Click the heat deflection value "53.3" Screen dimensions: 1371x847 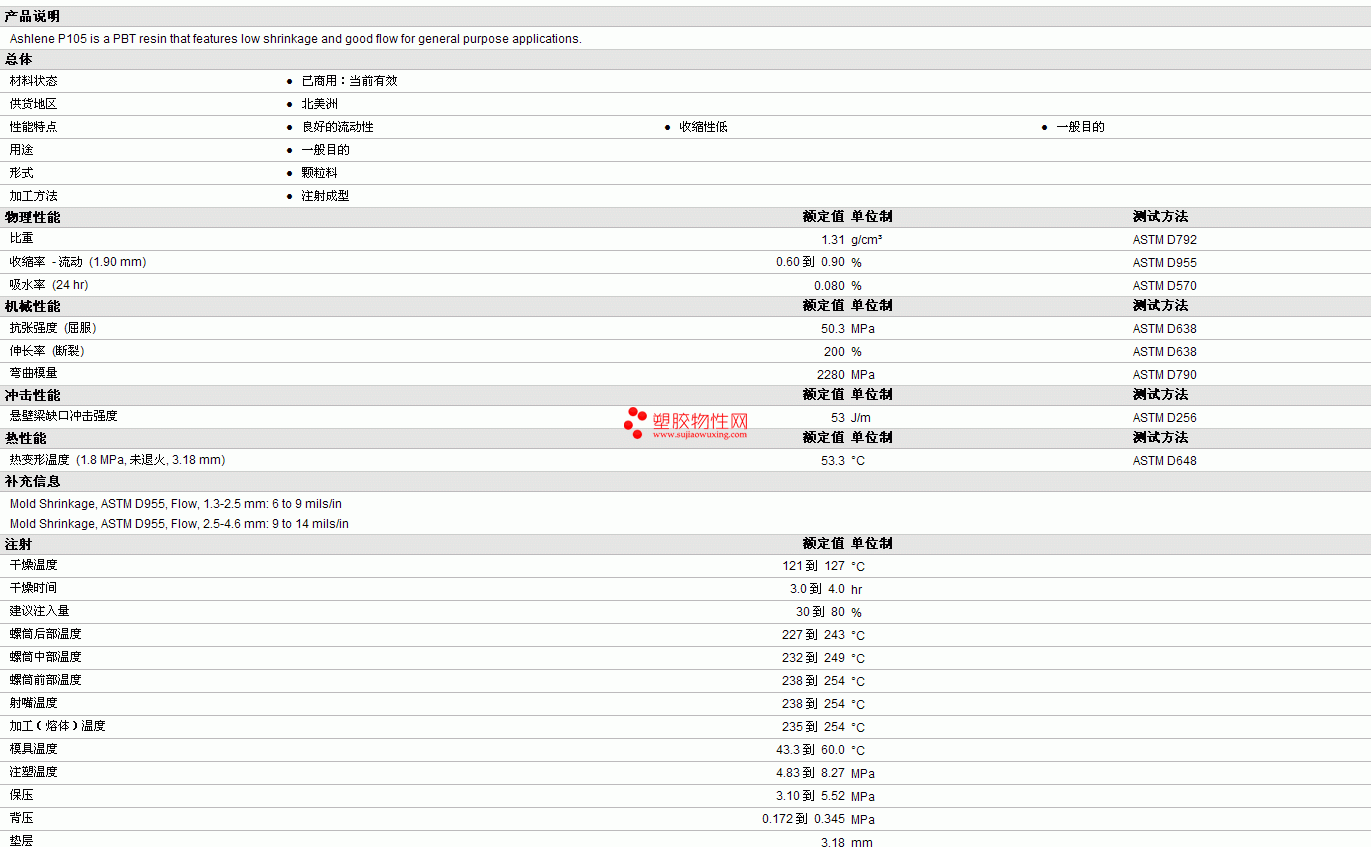[x=833, y=461]
